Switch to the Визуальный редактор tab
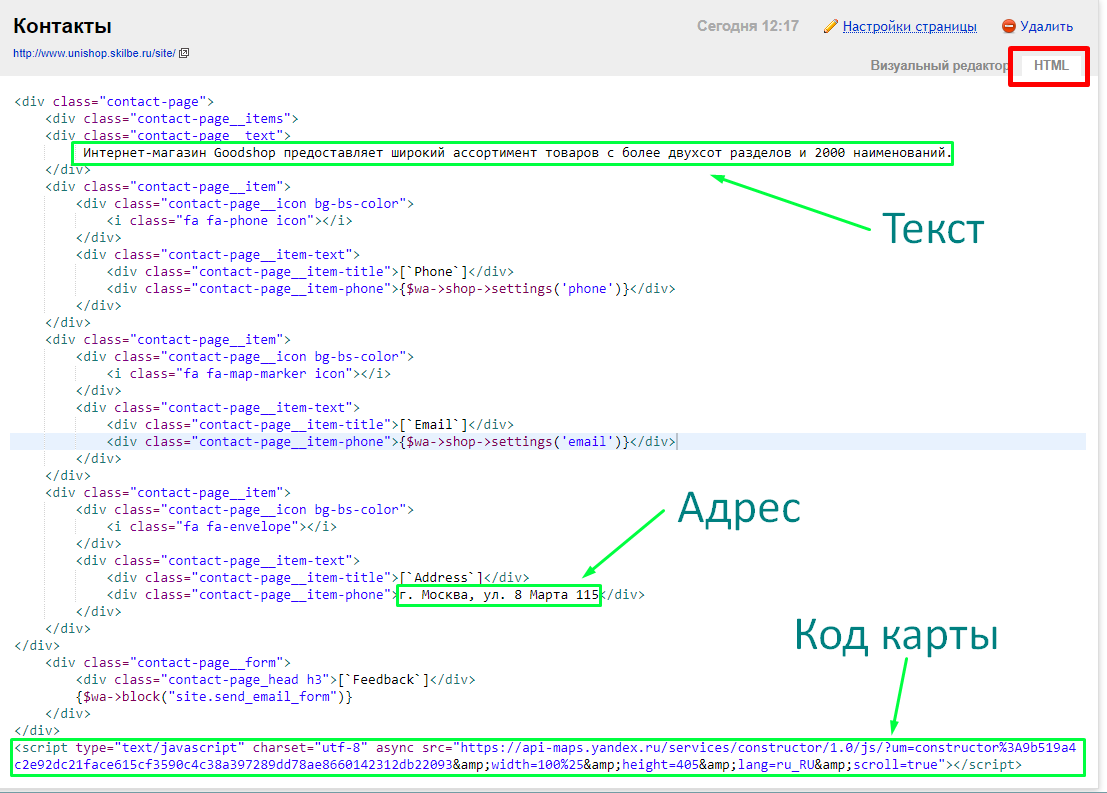The height and width of the screenshot is (793, 1107). coord(939,66)
